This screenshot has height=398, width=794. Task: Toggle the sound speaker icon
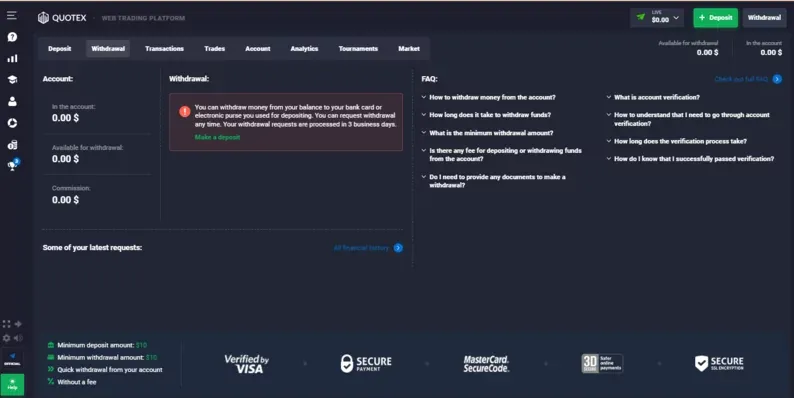pos(18,338)
